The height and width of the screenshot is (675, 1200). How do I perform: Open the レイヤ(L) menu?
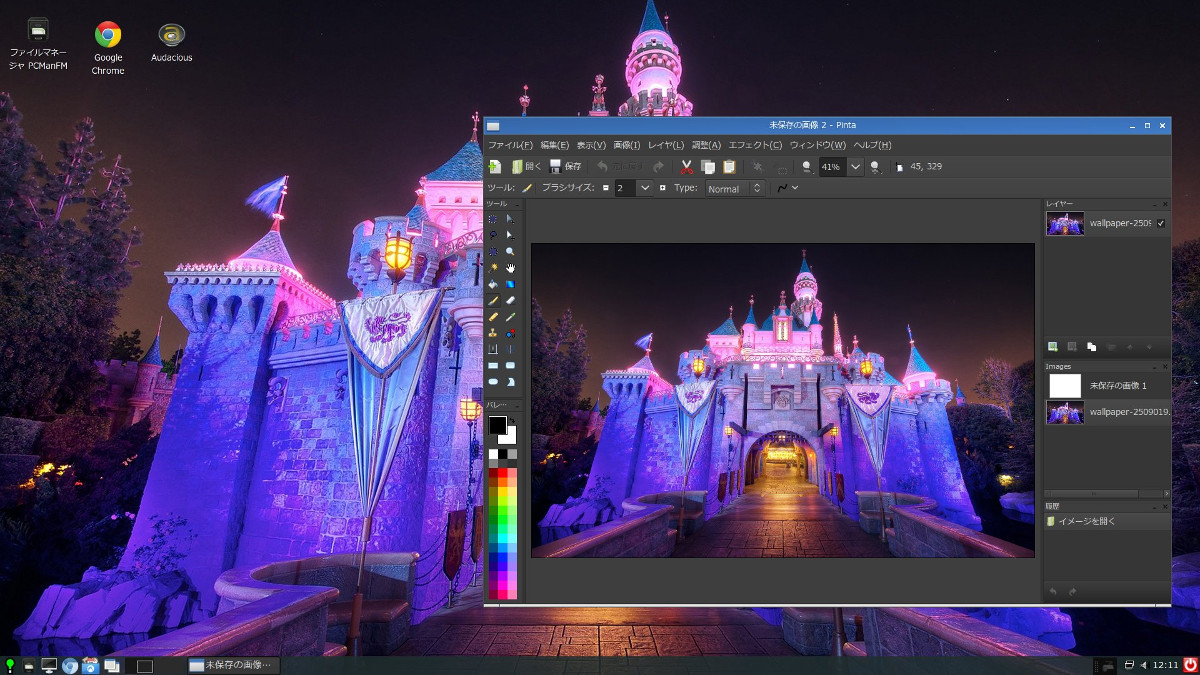(666, 146)
